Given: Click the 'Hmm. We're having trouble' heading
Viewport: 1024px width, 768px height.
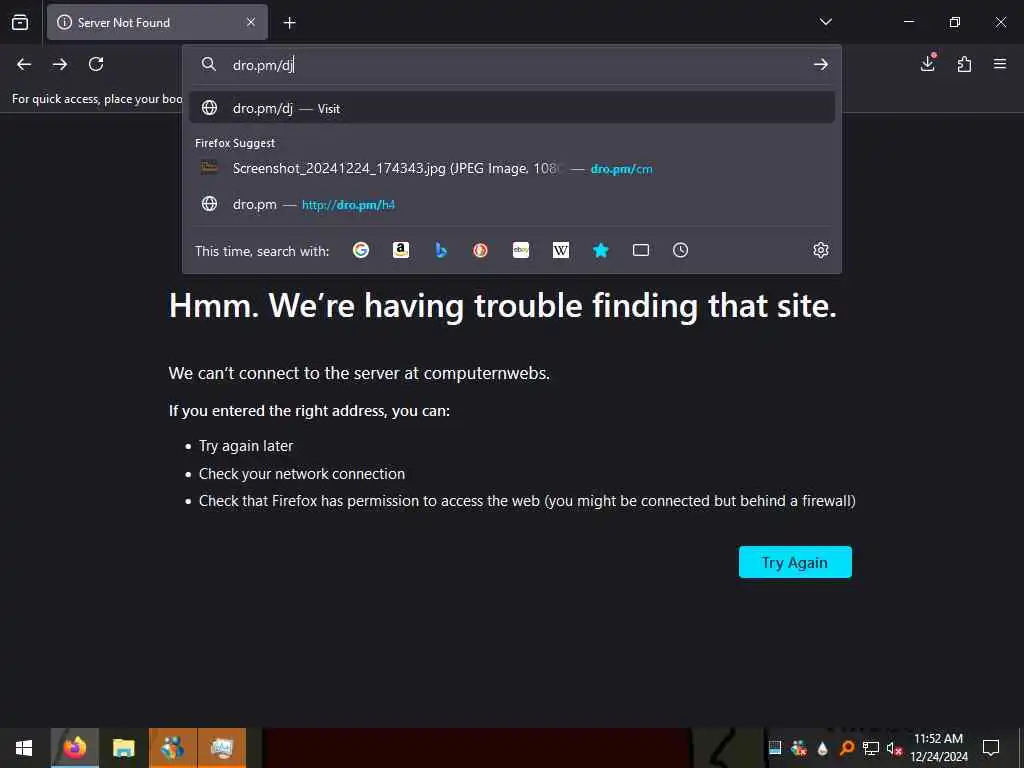Looking at the screenshot, I should point(502,306).
